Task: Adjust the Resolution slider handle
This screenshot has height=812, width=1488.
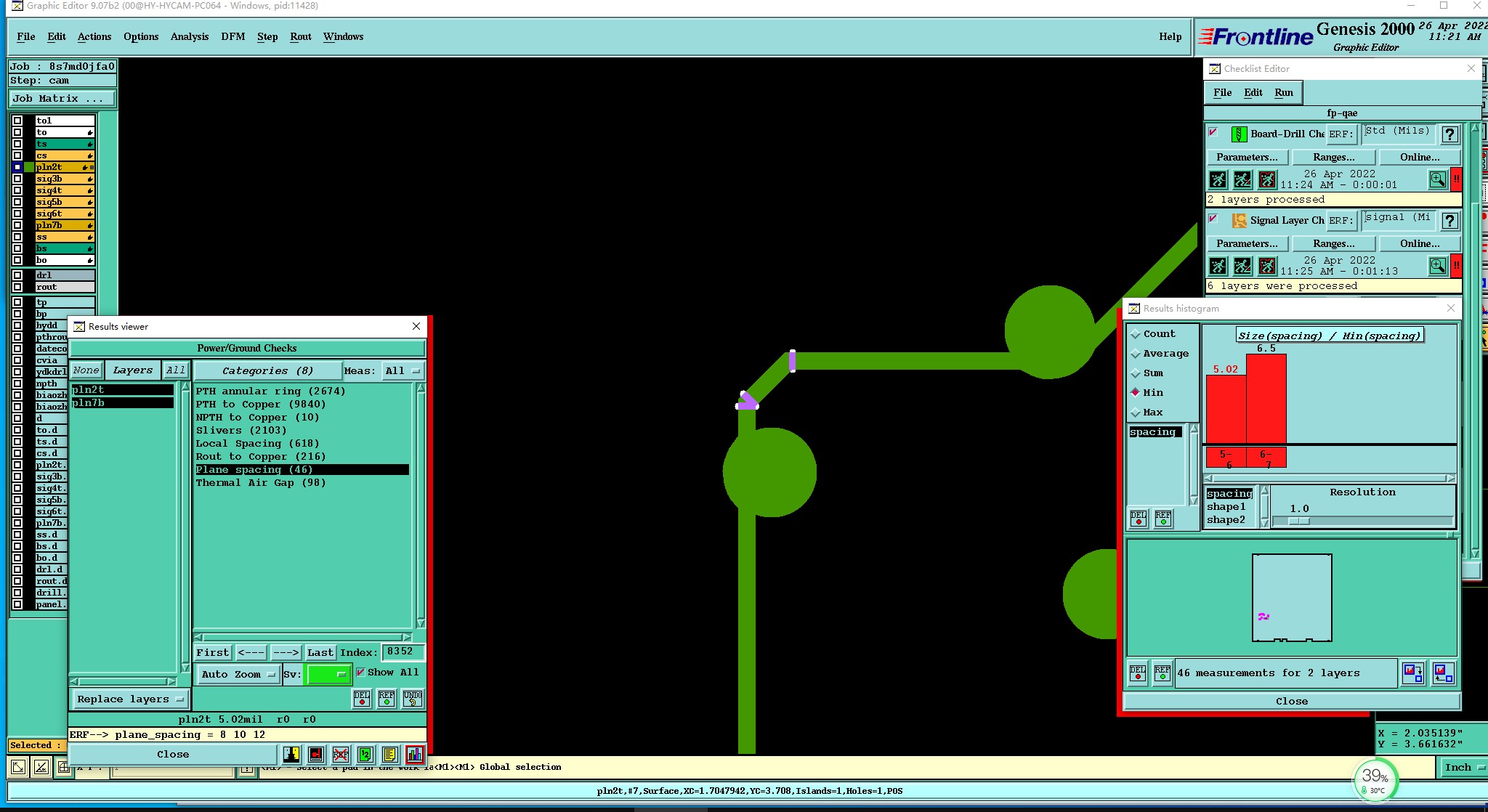Action: coord(1299,521)
